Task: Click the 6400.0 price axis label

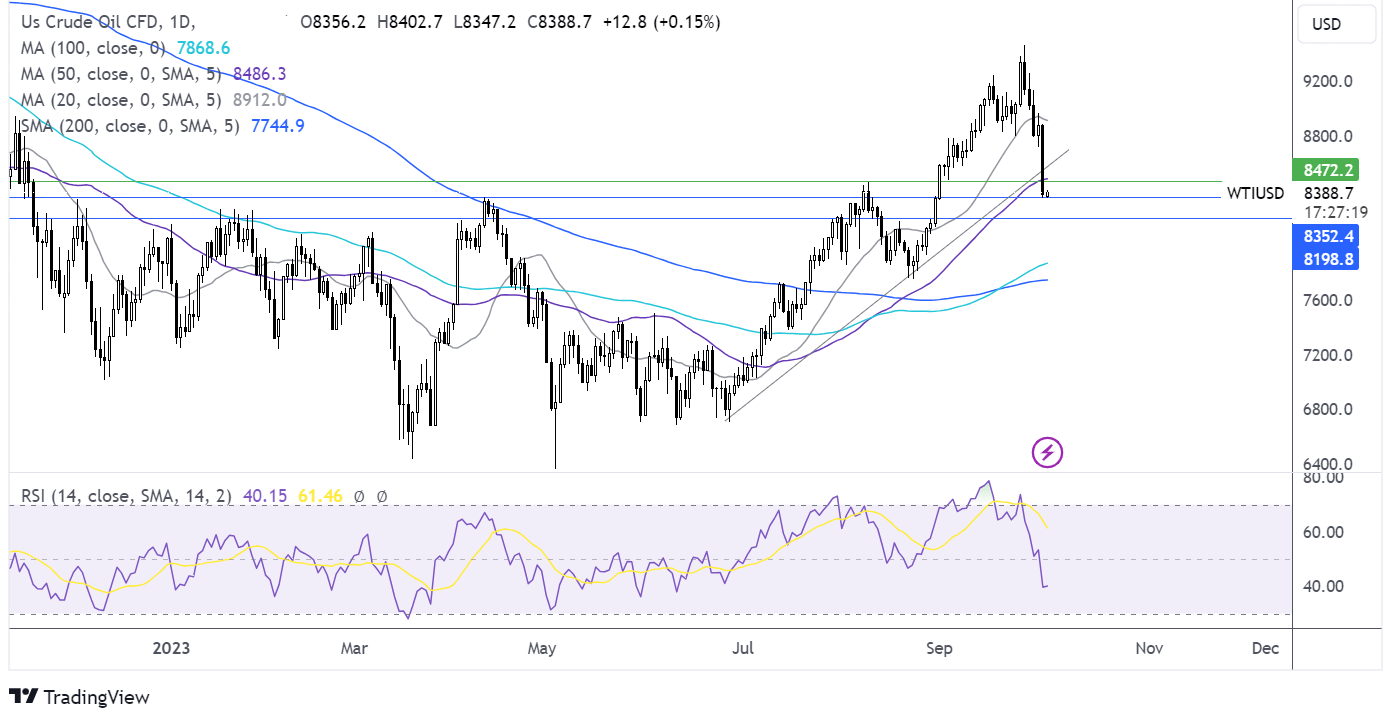Action: pos(1330,464)
